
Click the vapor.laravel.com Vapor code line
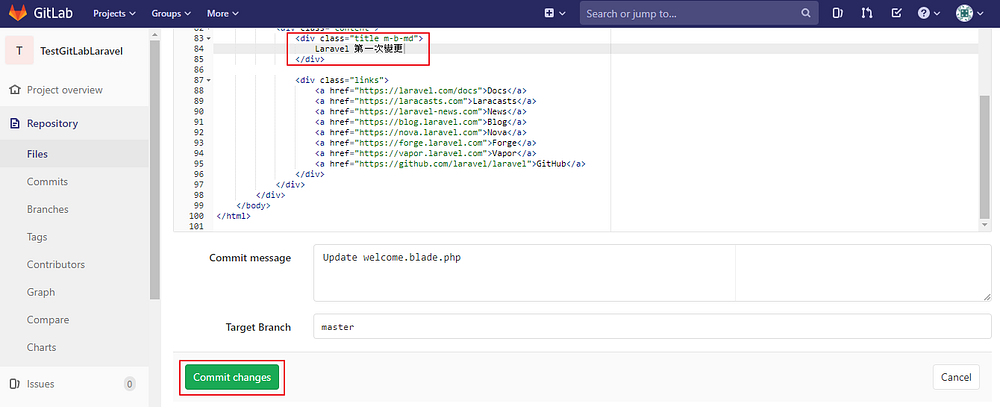coord(426,154)
